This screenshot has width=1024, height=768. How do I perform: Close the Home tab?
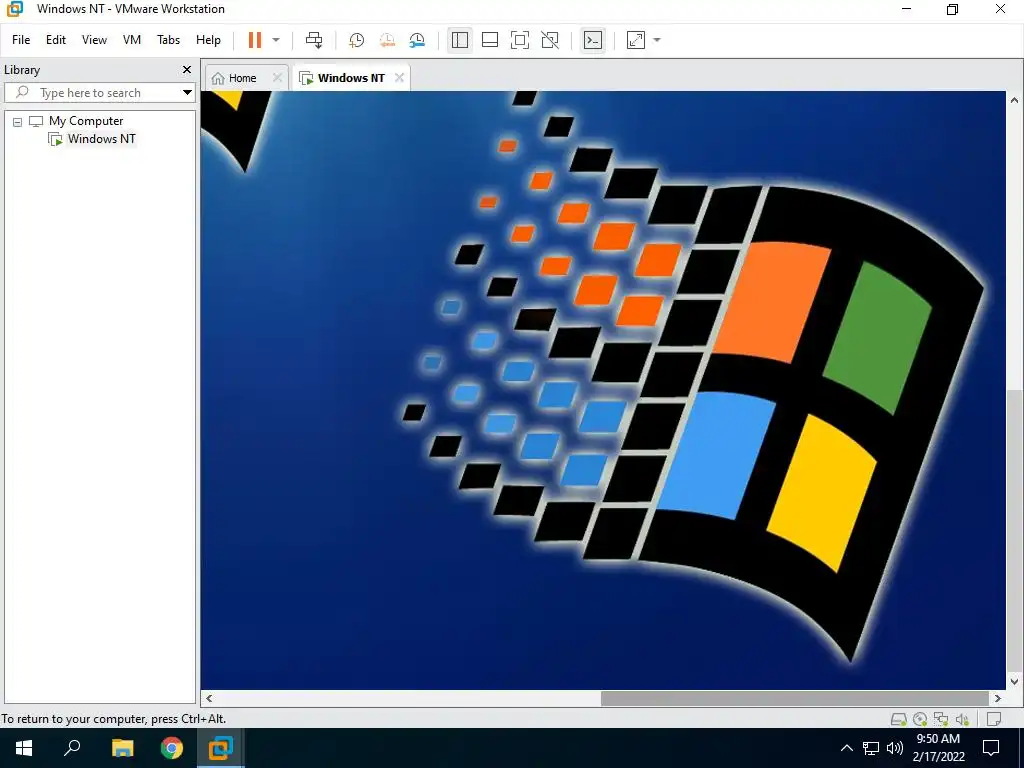point(278,78)
